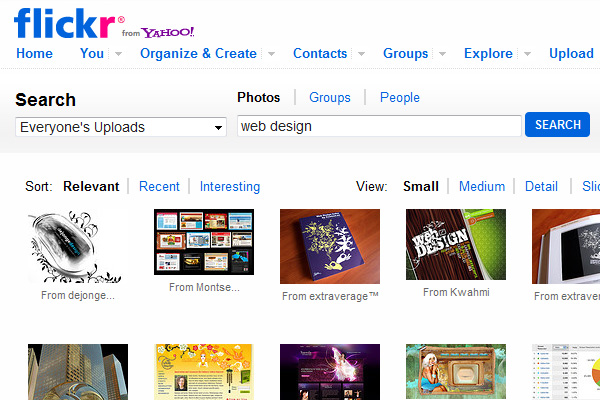Screen dimensions: 600x400
Task: Switch to the Medium view
Action: coord(482,186)
